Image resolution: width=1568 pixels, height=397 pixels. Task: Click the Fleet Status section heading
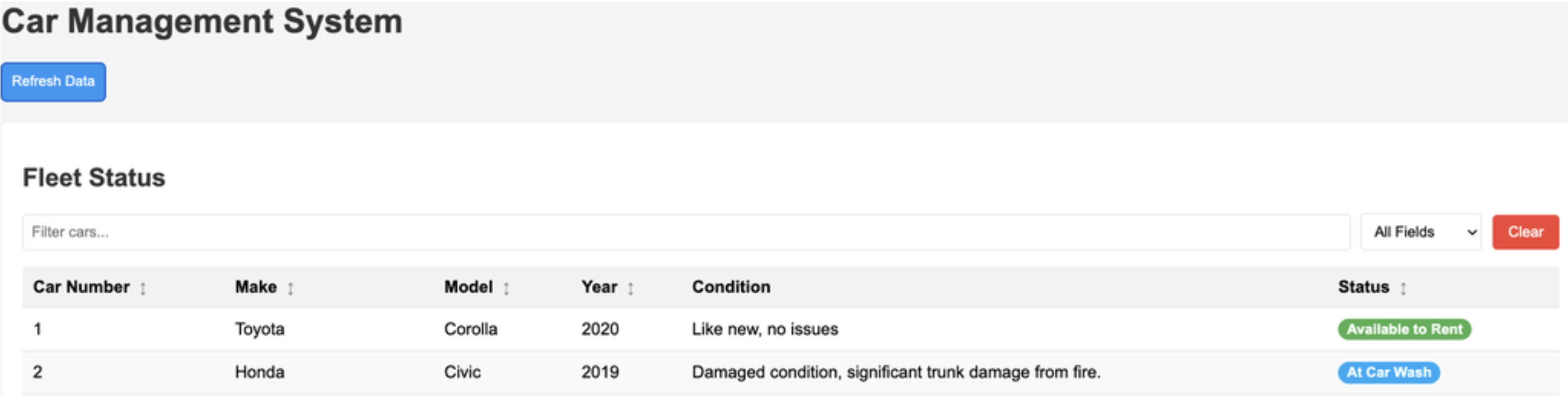95,178
